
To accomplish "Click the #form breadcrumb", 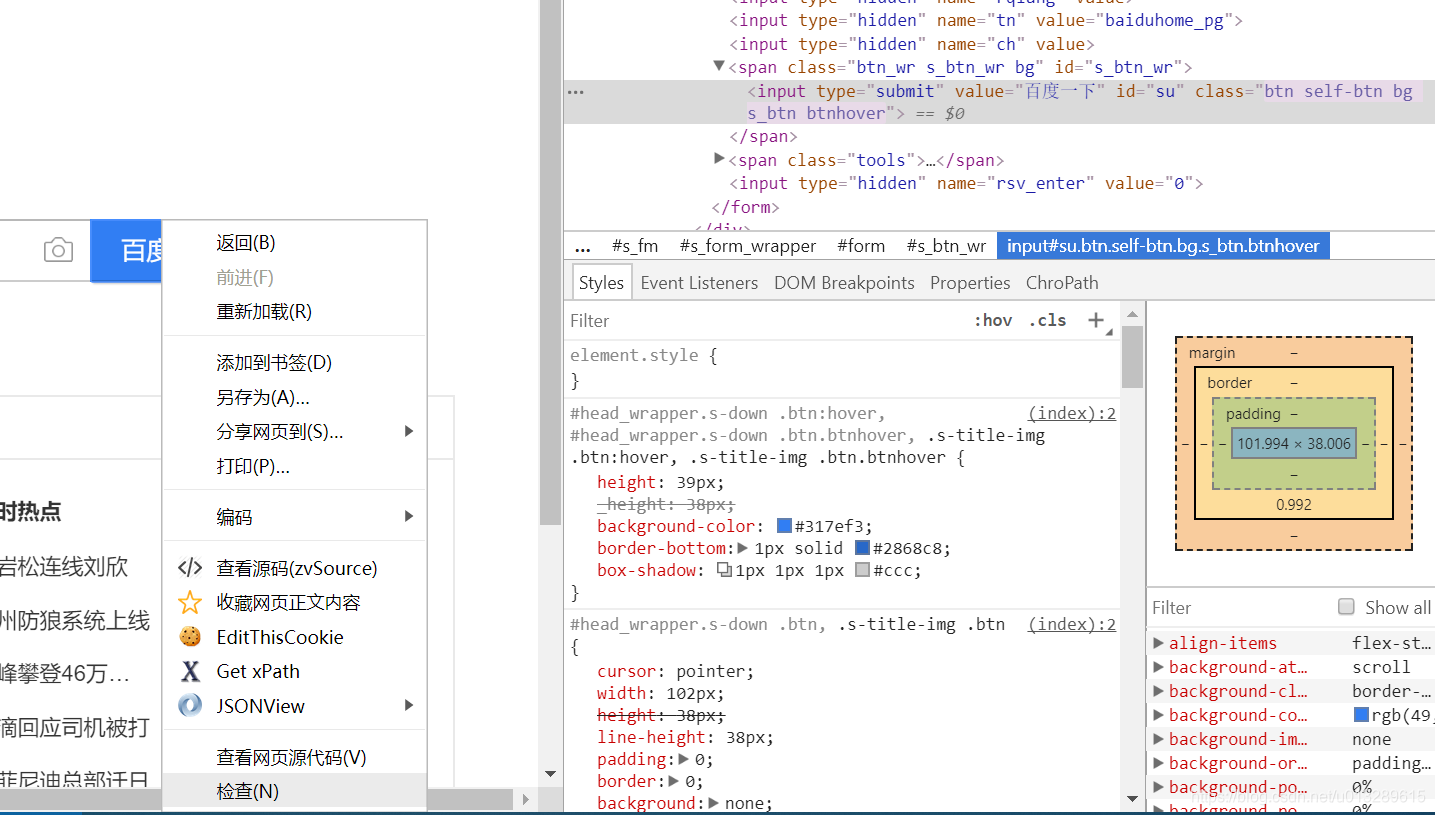I will pos(861,246).
